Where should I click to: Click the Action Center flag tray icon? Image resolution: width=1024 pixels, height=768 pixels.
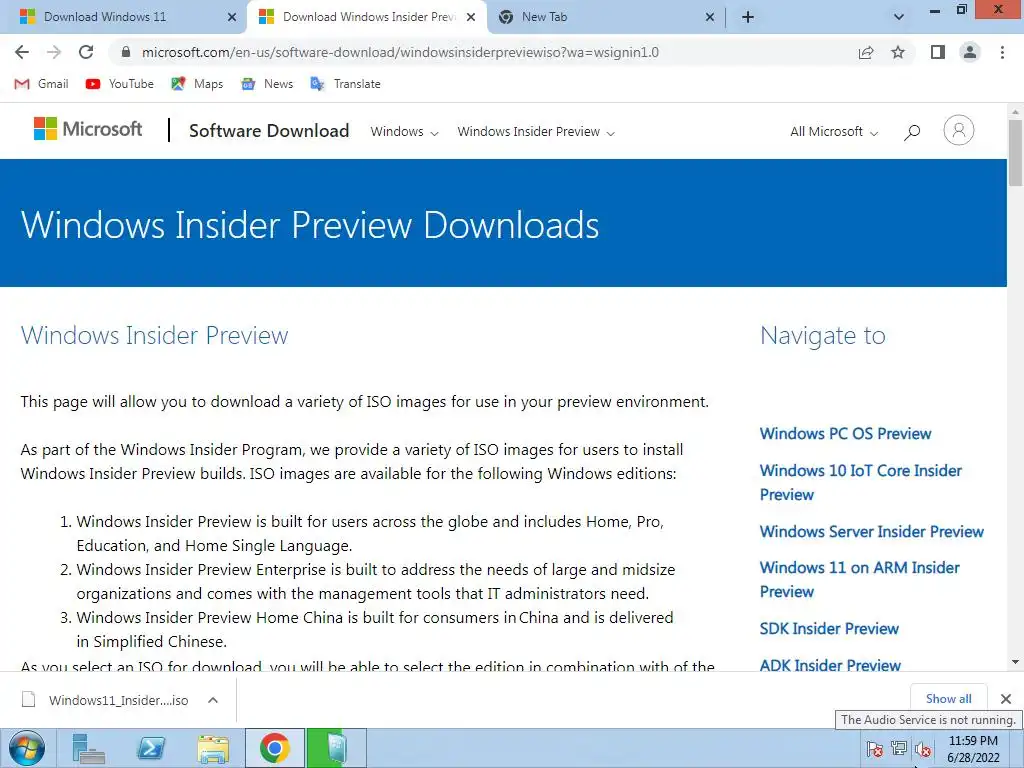click(x=874, y=749)
